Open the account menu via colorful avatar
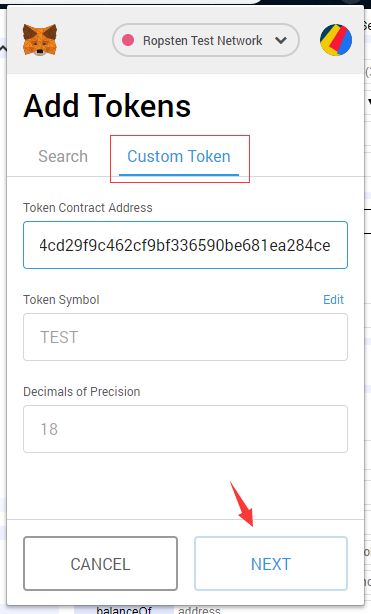Image resolution: width=371 pixels, height=614 pixels. pos(336,40)
